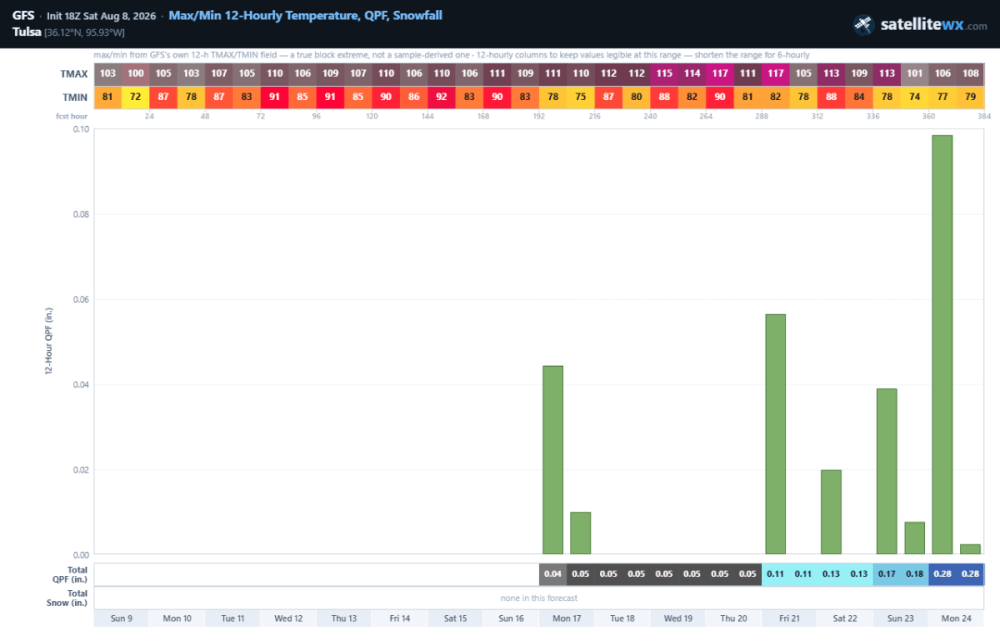The image size is (1000, 641).
Task: Select the TMAX cell showing 100
Action: 135,73
